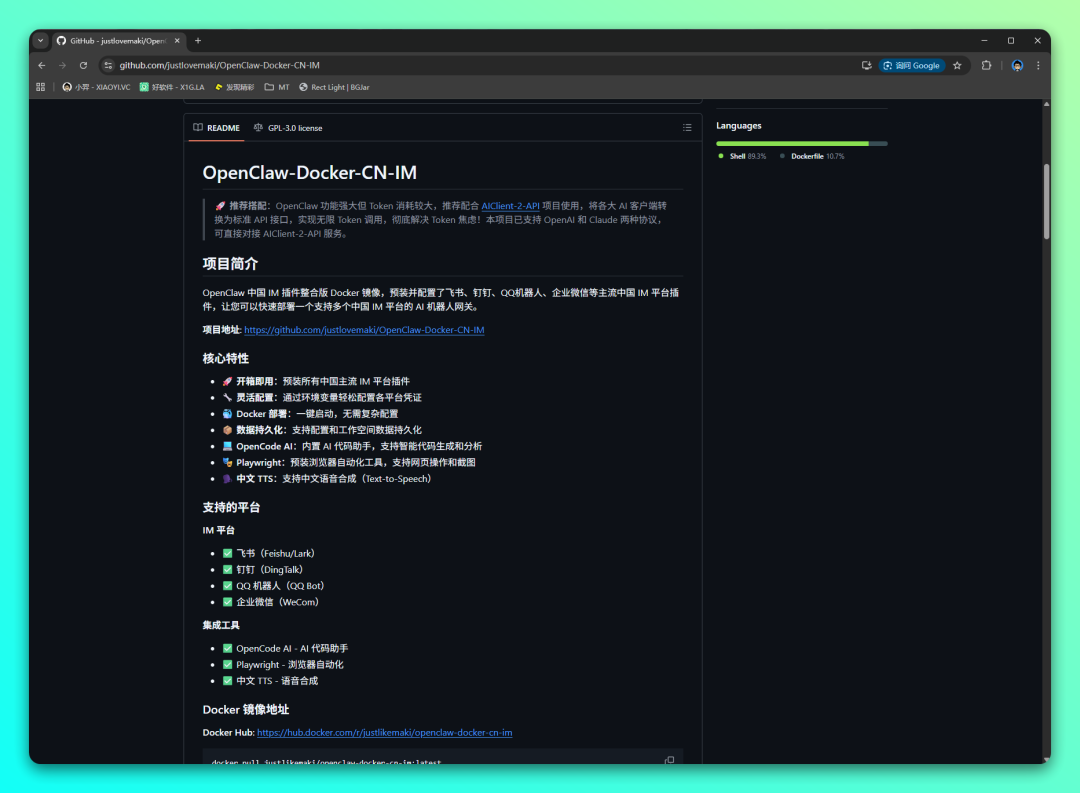This screenshot has width=1080, height=793.
Task: Click the package emoji beside 数据持久化
Action: tap(227, 430)
